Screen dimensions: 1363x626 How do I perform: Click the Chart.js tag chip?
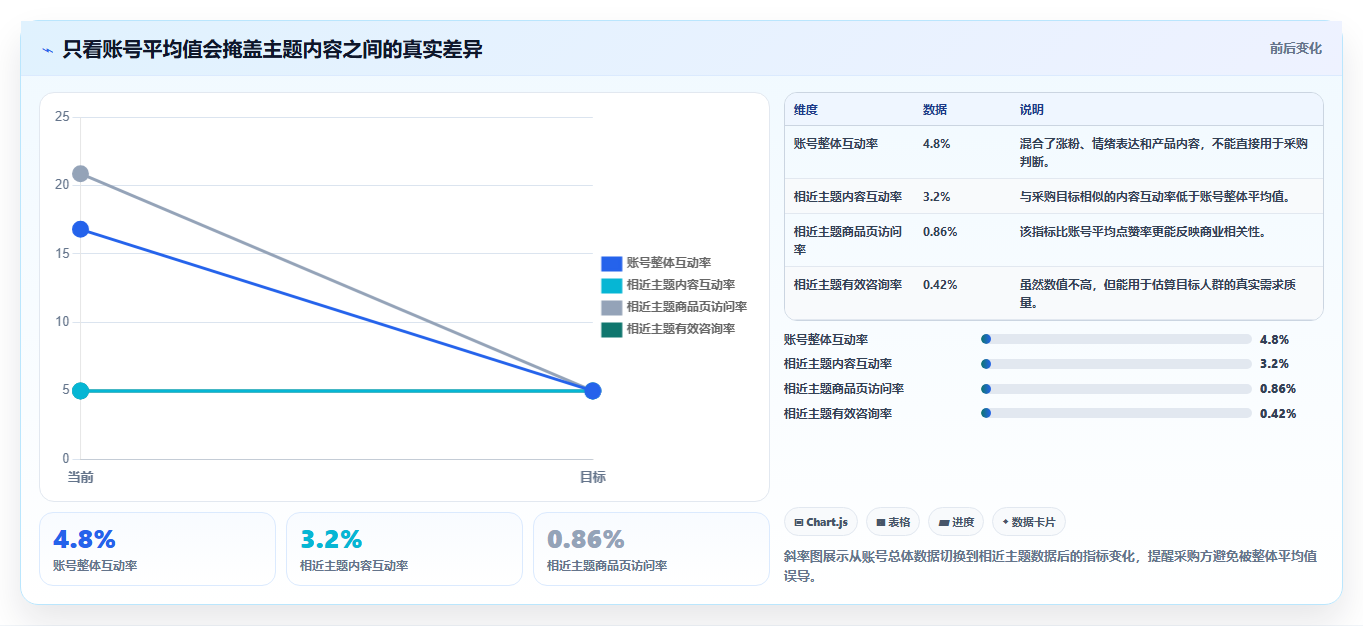[x=821, y=522]
